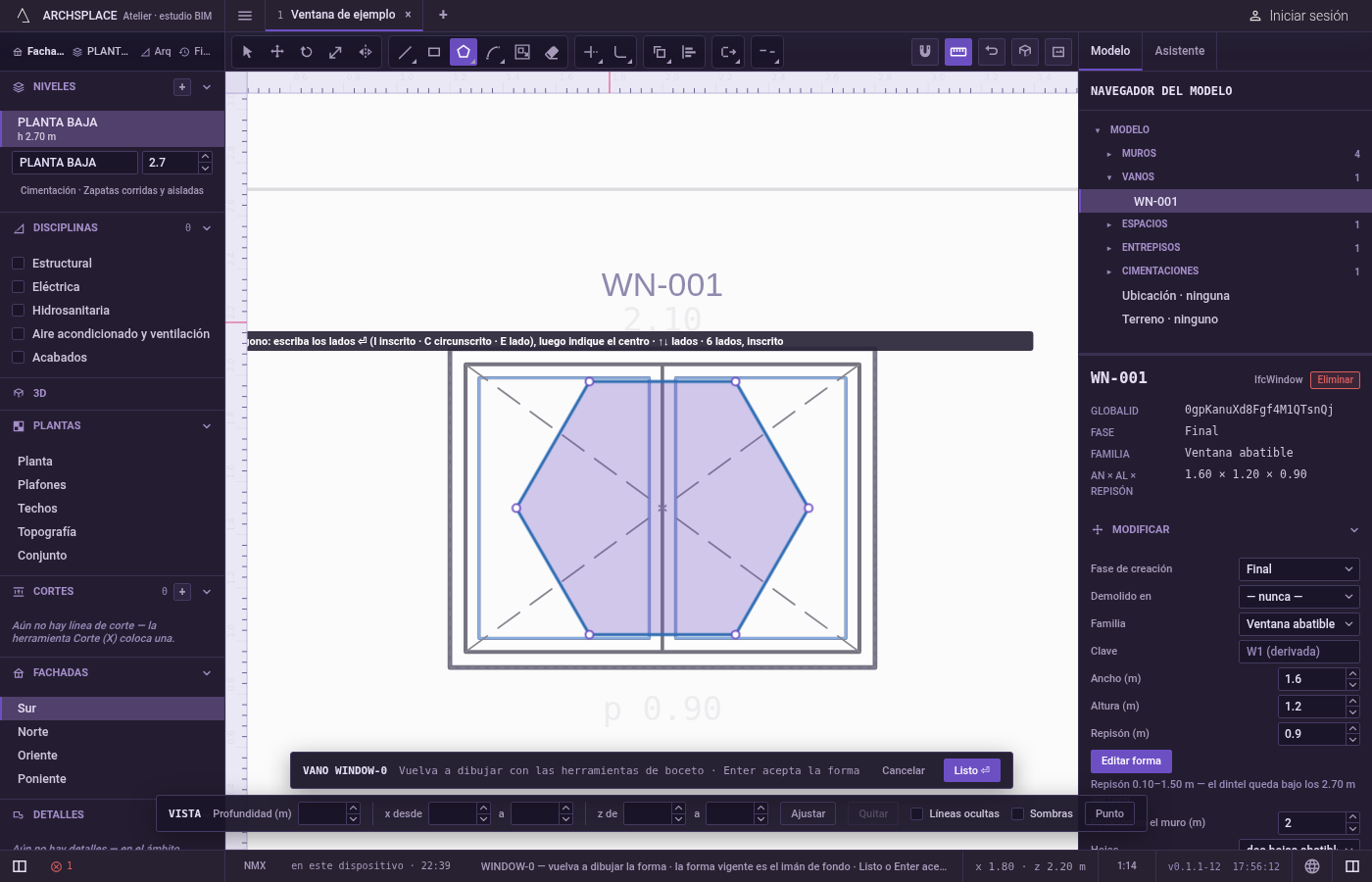
Task: Select the pointer selection tool
Action: tap(247, 52)
